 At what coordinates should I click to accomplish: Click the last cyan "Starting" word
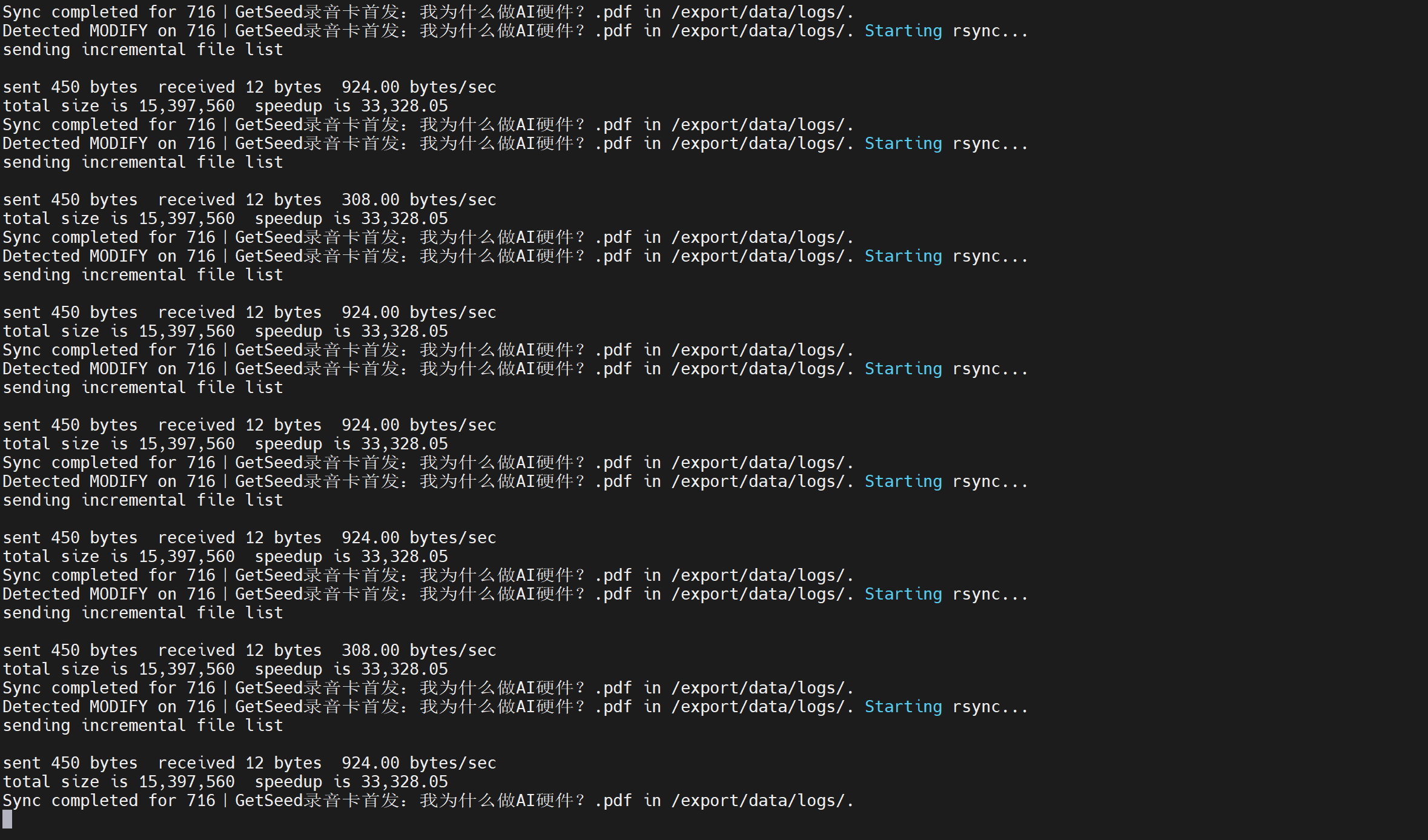(903, 707)
